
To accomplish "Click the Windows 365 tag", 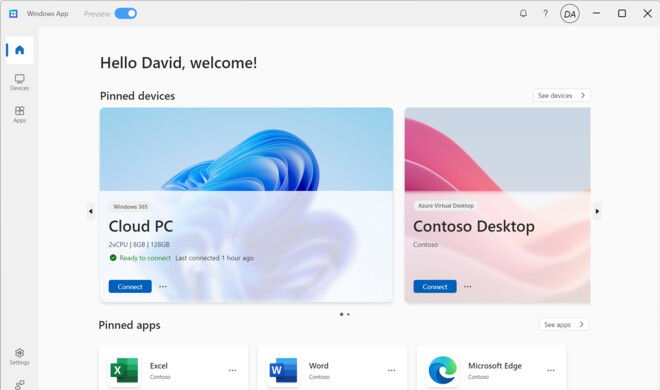I will click(130, 207).
